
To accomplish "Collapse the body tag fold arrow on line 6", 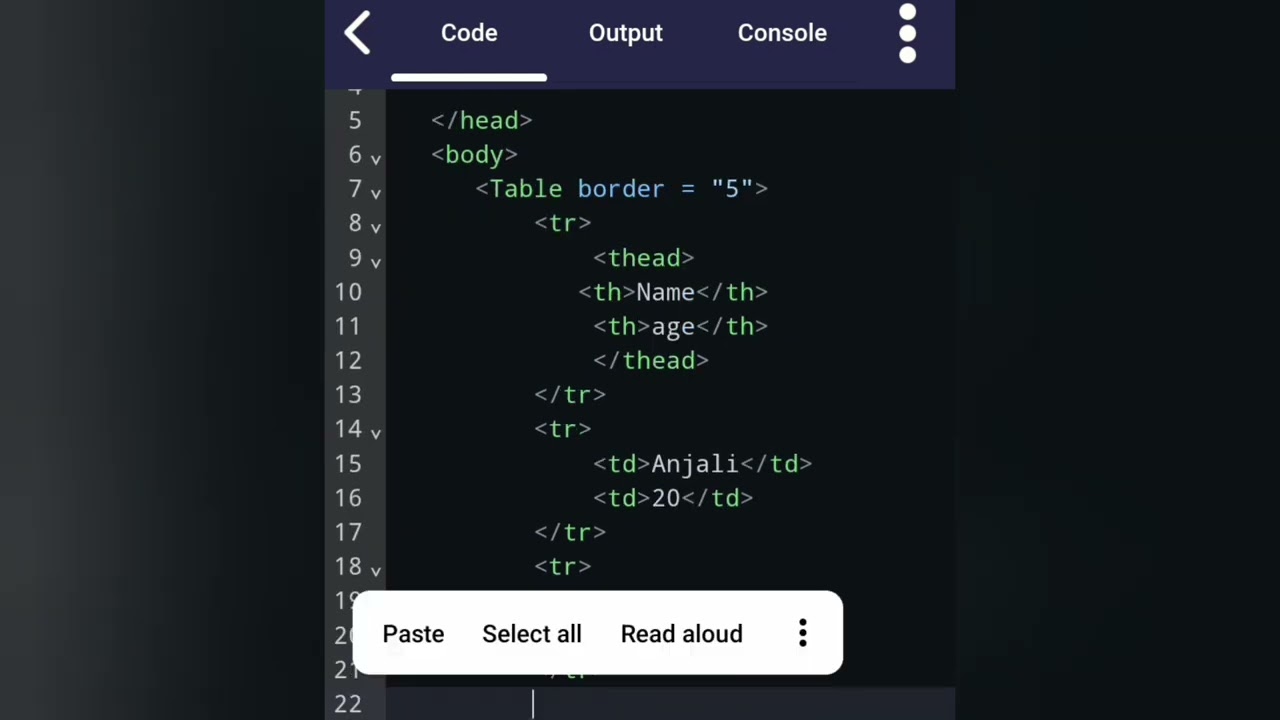I will tap(376, 158).
